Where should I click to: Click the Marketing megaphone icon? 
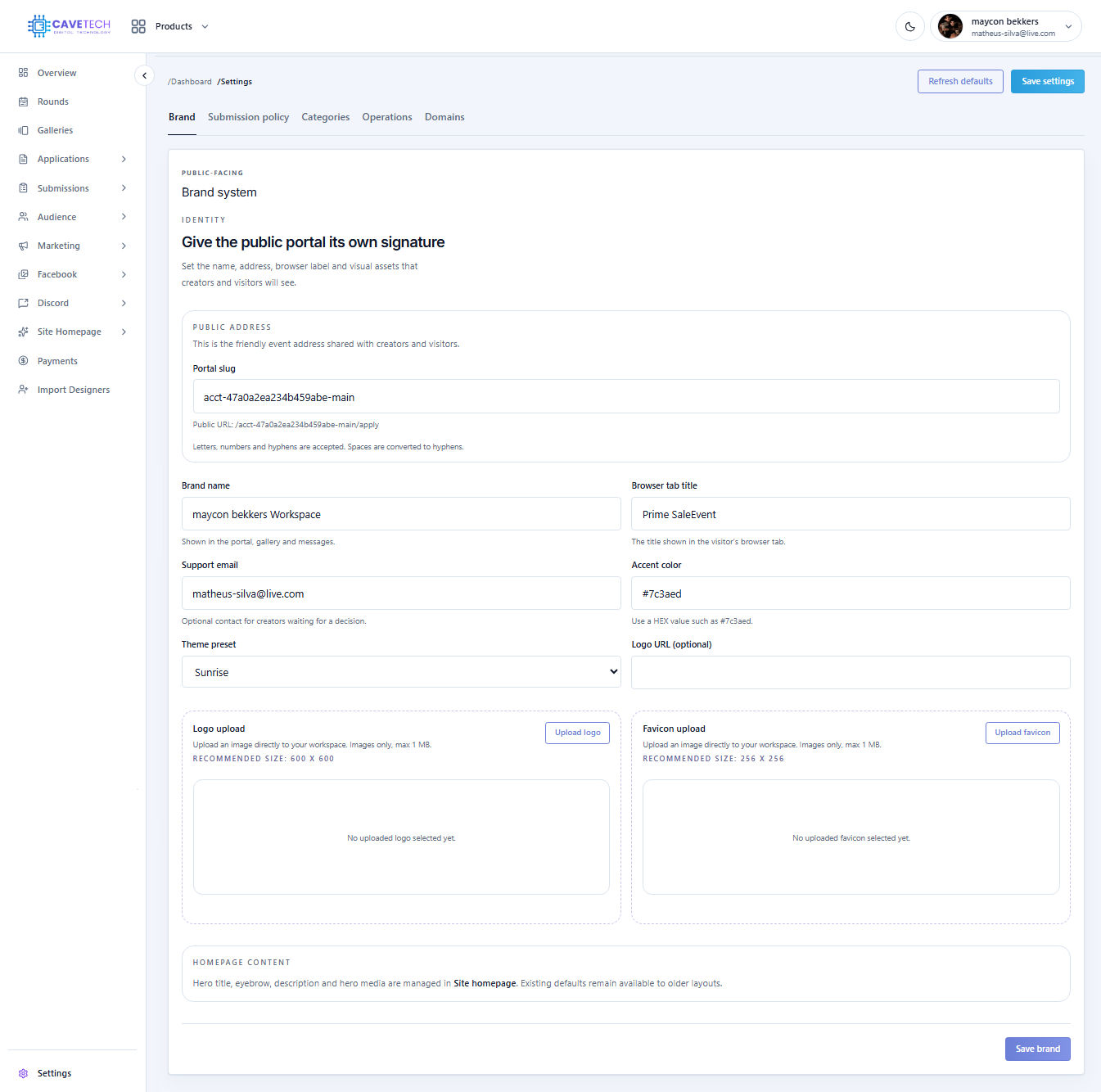click(23, 246)
